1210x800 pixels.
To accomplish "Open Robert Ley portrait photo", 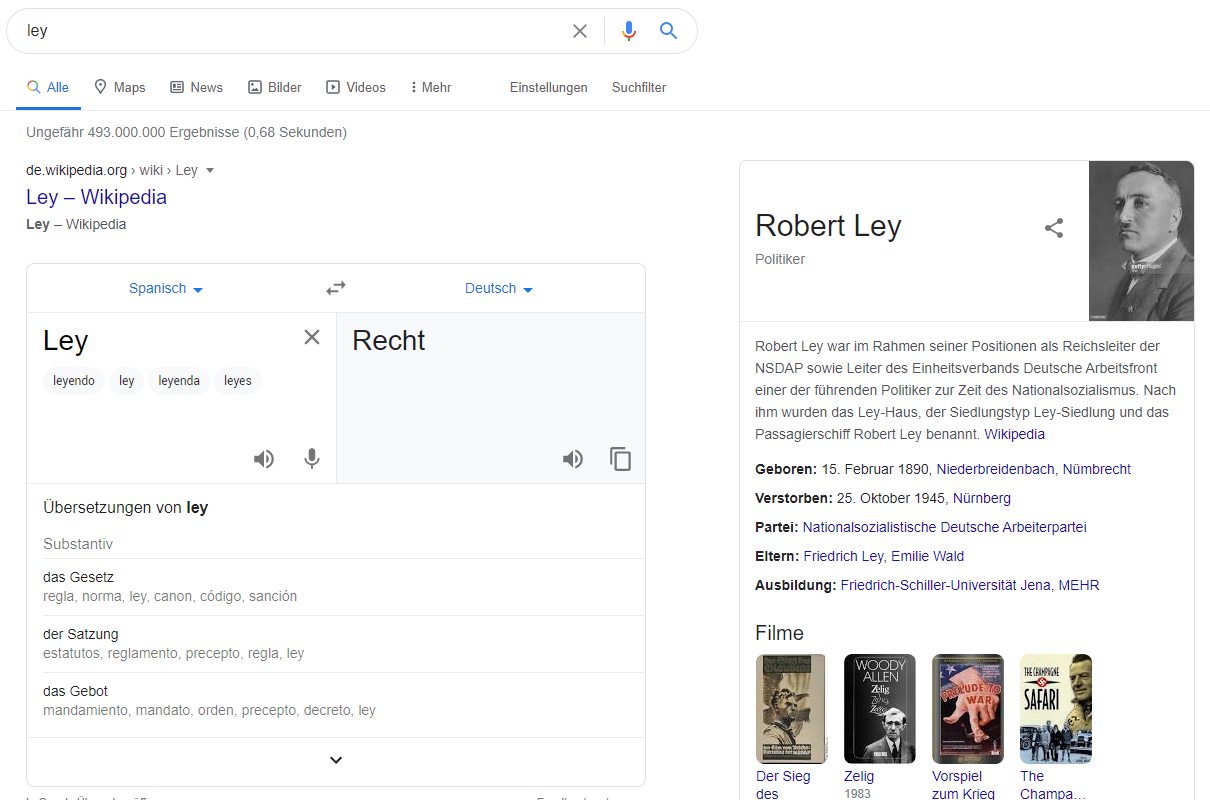I will coord(1141,241).
